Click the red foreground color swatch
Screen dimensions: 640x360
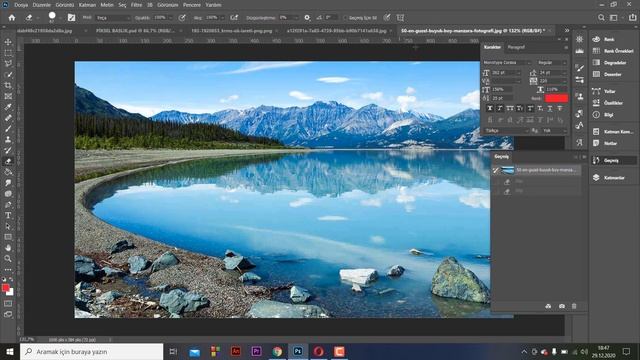click(5, 288)
